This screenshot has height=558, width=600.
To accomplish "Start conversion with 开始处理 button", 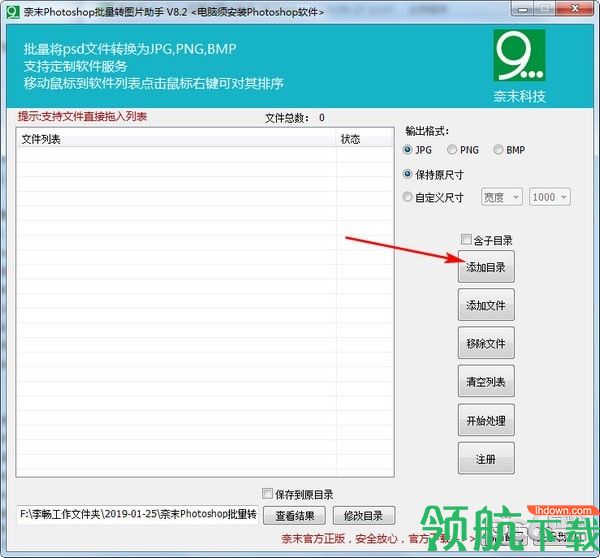I will pos(486,420).
